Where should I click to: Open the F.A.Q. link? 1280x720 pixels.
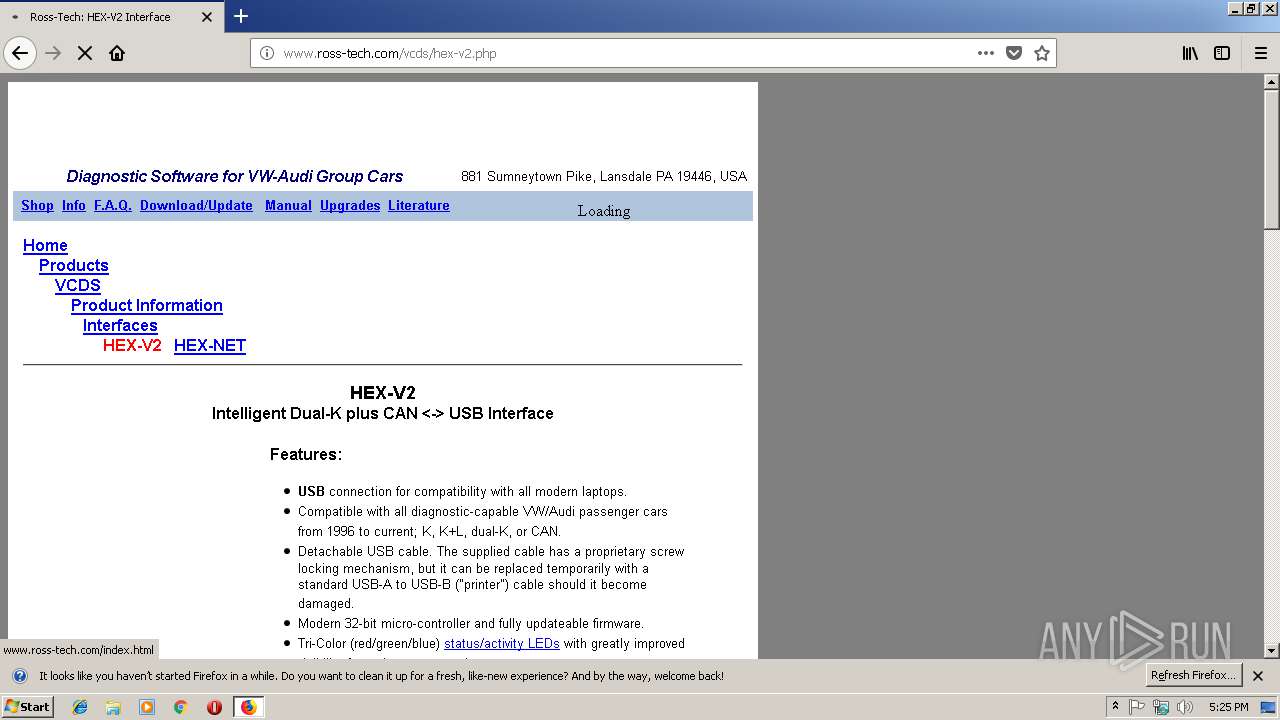tap(113, 205)
